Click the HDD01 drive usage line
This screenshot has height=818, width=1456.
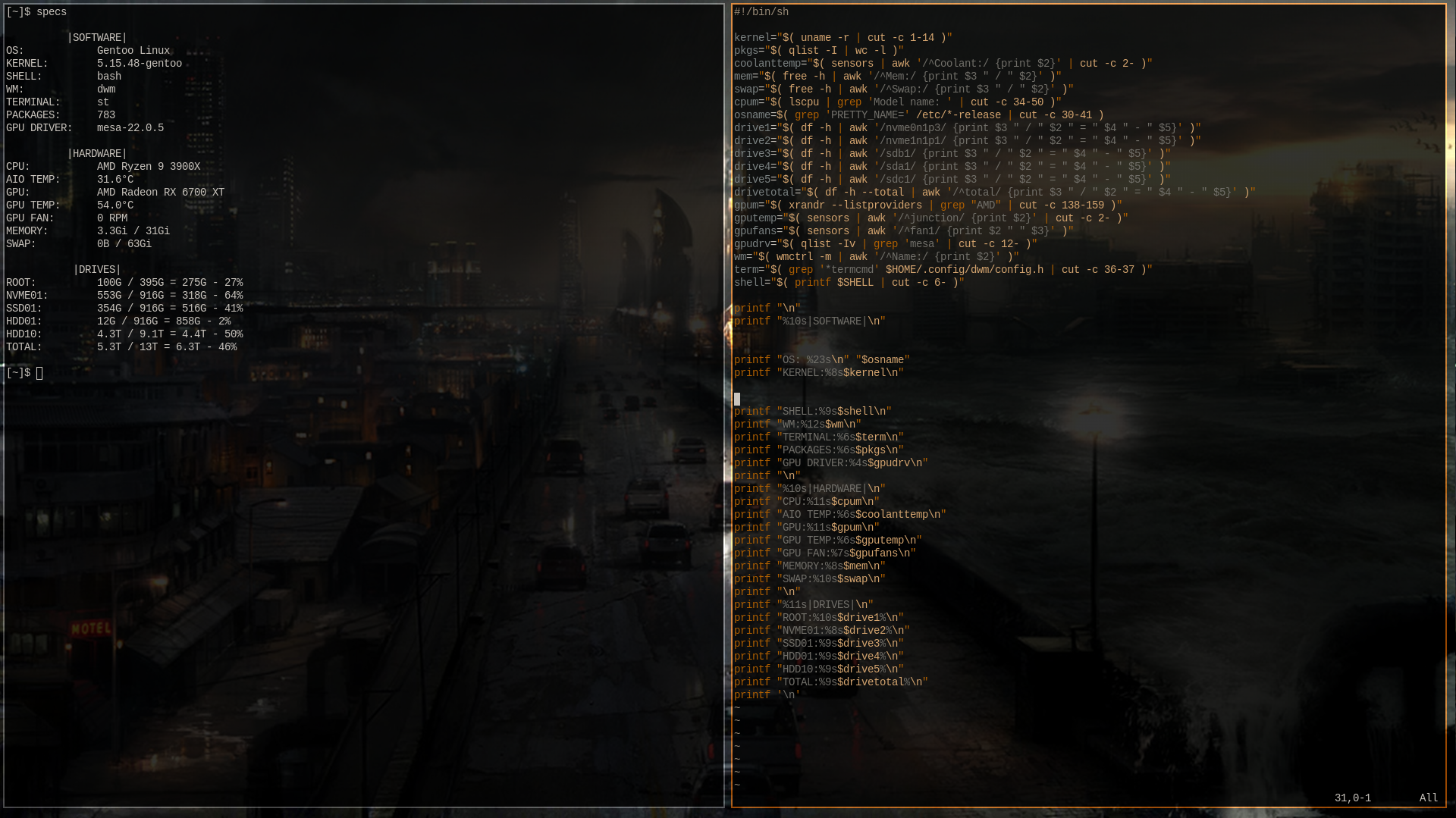[118, 321]
